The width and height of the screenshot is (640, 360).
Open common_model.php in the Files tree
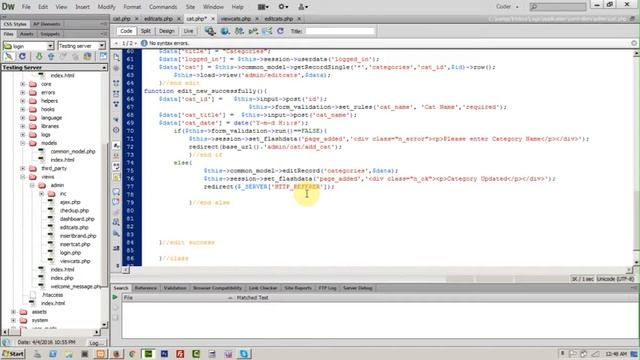coord(73,151)
